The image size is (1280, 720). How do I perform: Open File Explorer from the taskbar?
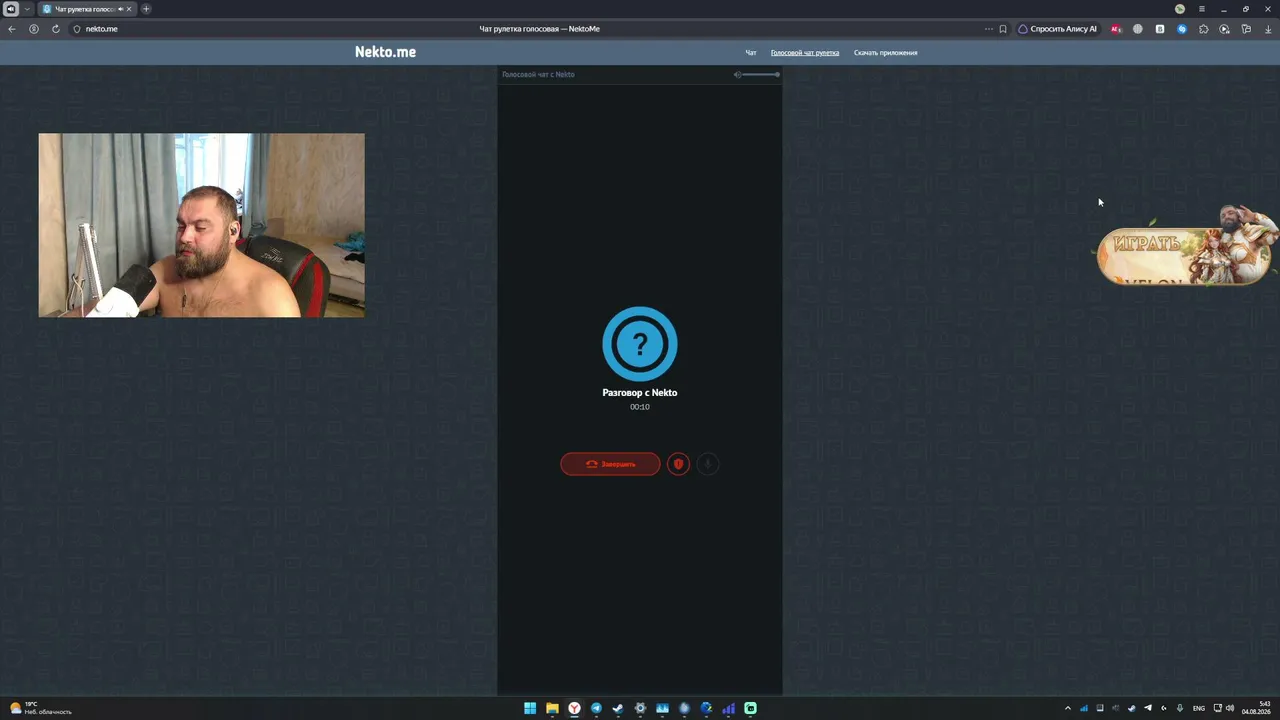tap(552, 708)
